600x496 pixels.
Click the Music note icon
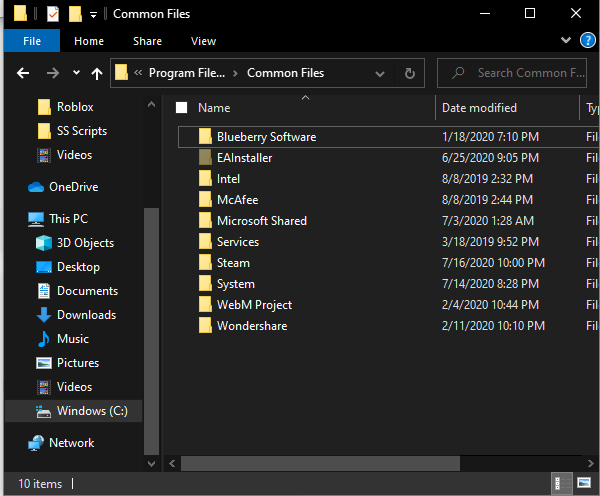point(44,339)
